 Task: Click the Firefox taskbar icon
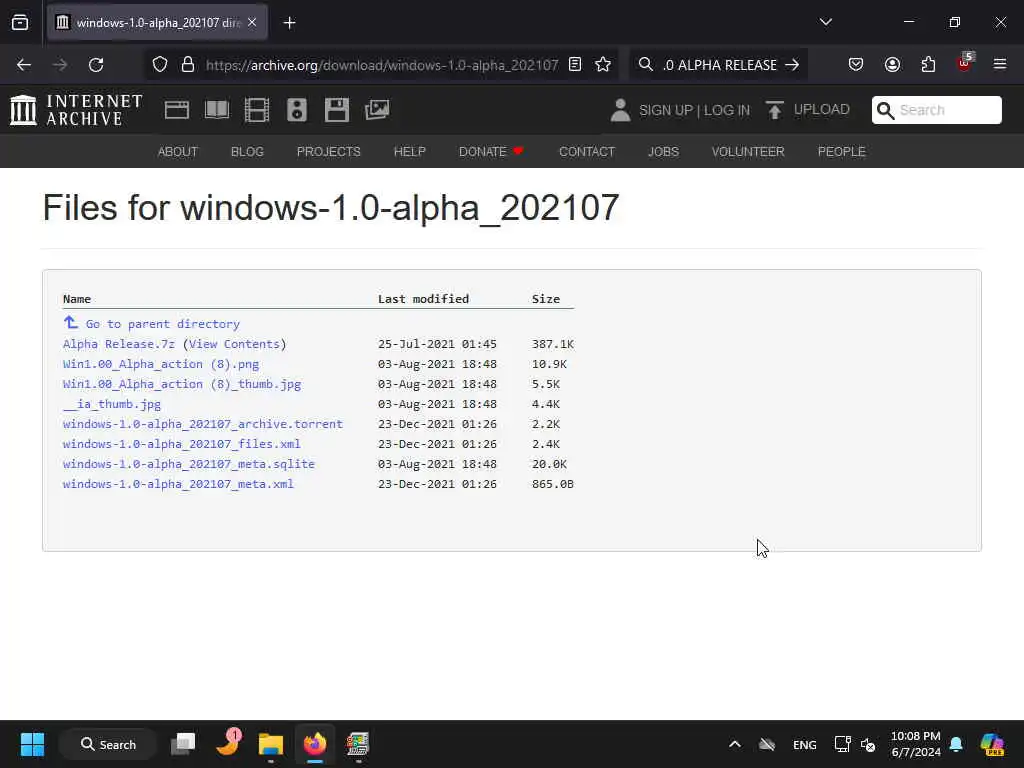pos(315,744)
